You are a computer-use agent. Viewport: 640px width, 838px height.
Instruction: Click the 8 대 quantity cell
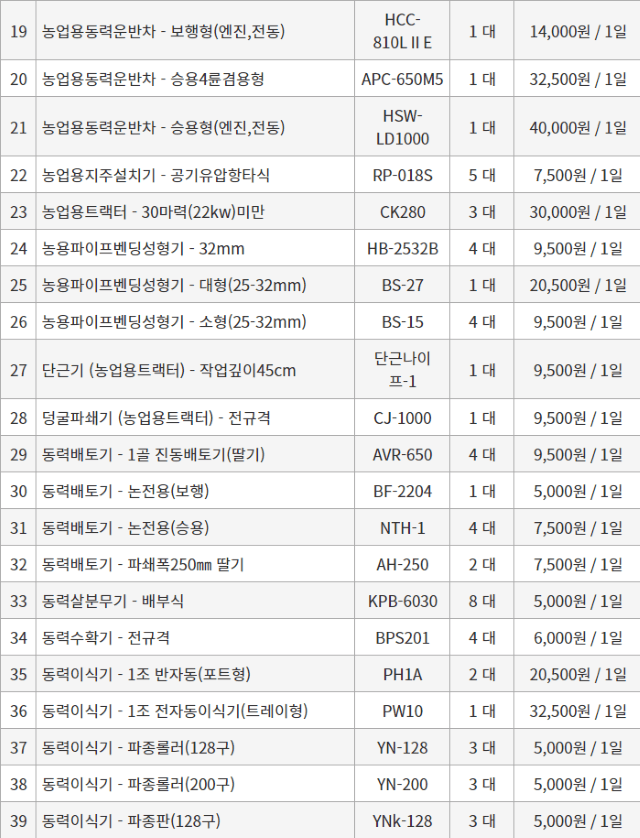pos(482,601)
